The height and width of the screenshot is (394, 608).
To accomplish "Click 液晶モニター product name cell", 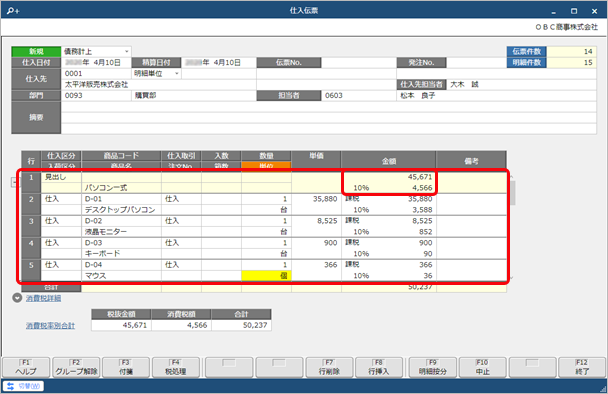I will tap(121, 232).
